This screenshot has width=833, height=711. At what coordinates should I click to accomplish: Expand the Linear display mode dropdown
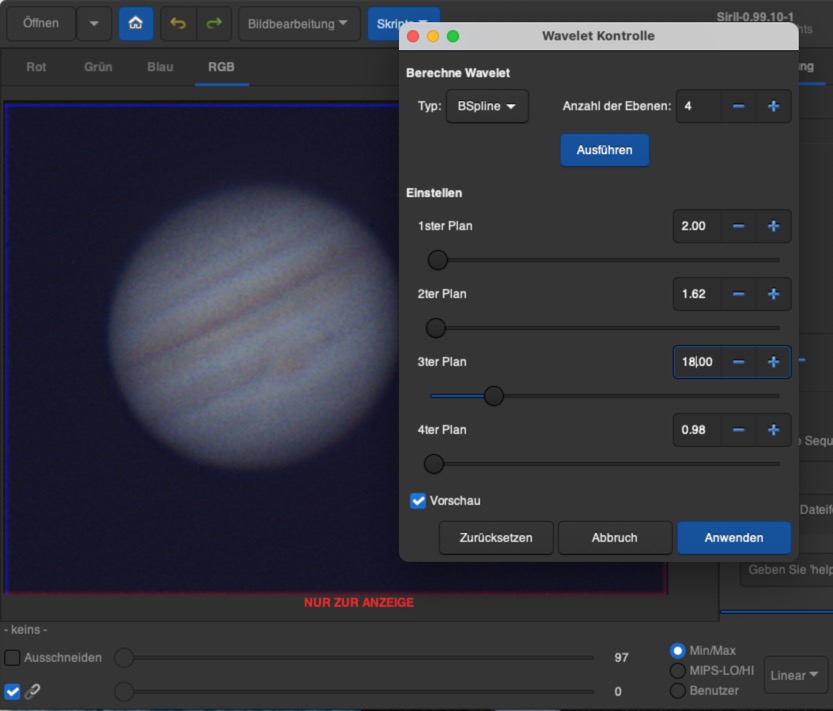(x=795, y=675)
